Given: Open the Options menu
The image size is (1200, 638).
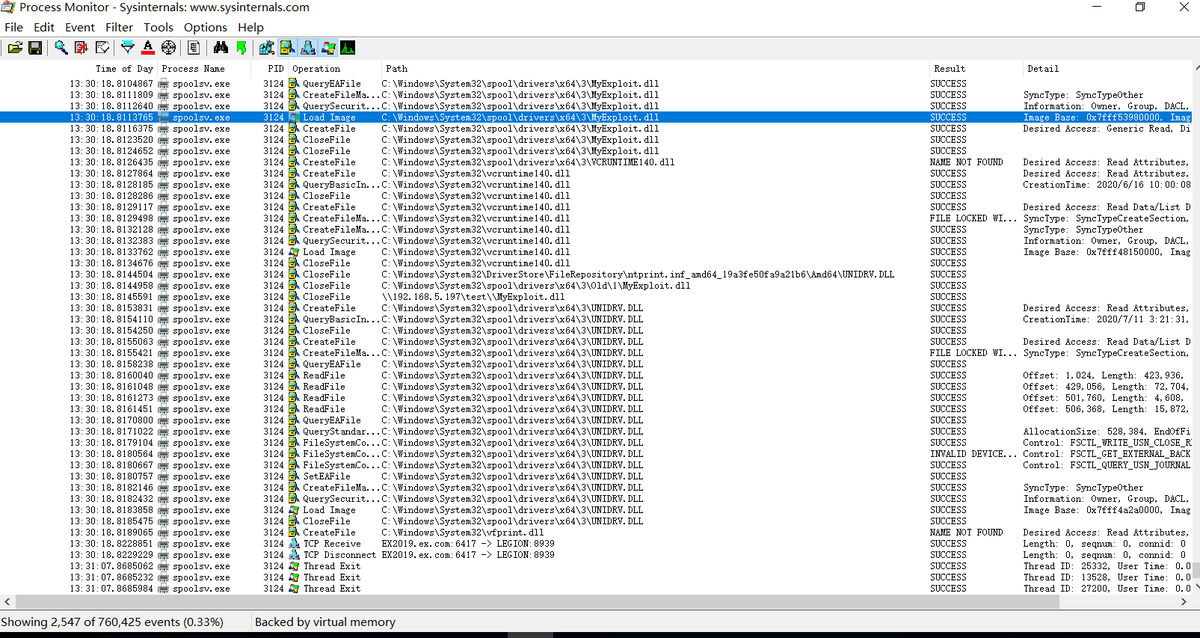Looking at the screenshot, I should (x=205, y=27).
